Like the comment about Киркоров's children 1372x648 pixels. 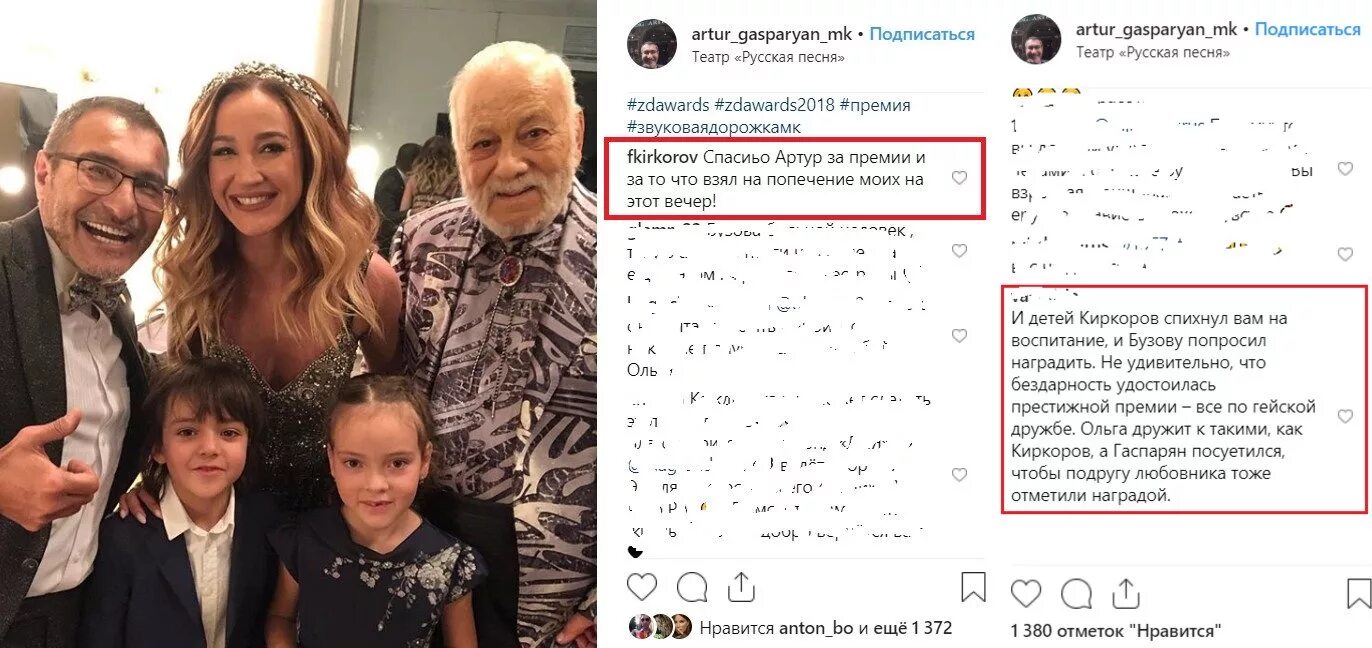pos(1345,416)
